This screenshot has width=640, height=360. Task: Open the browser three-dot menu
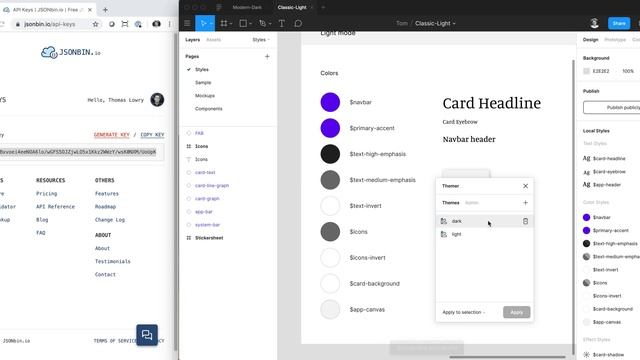pos(169,24)
